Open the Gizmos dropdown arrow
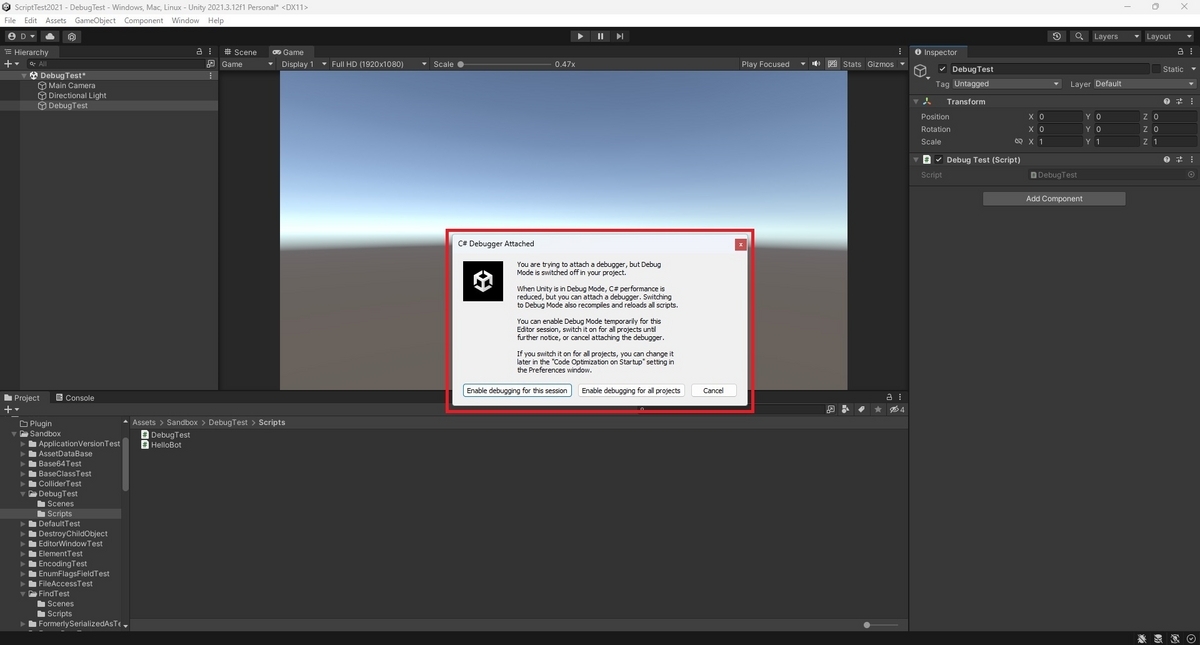 [902, 64]
